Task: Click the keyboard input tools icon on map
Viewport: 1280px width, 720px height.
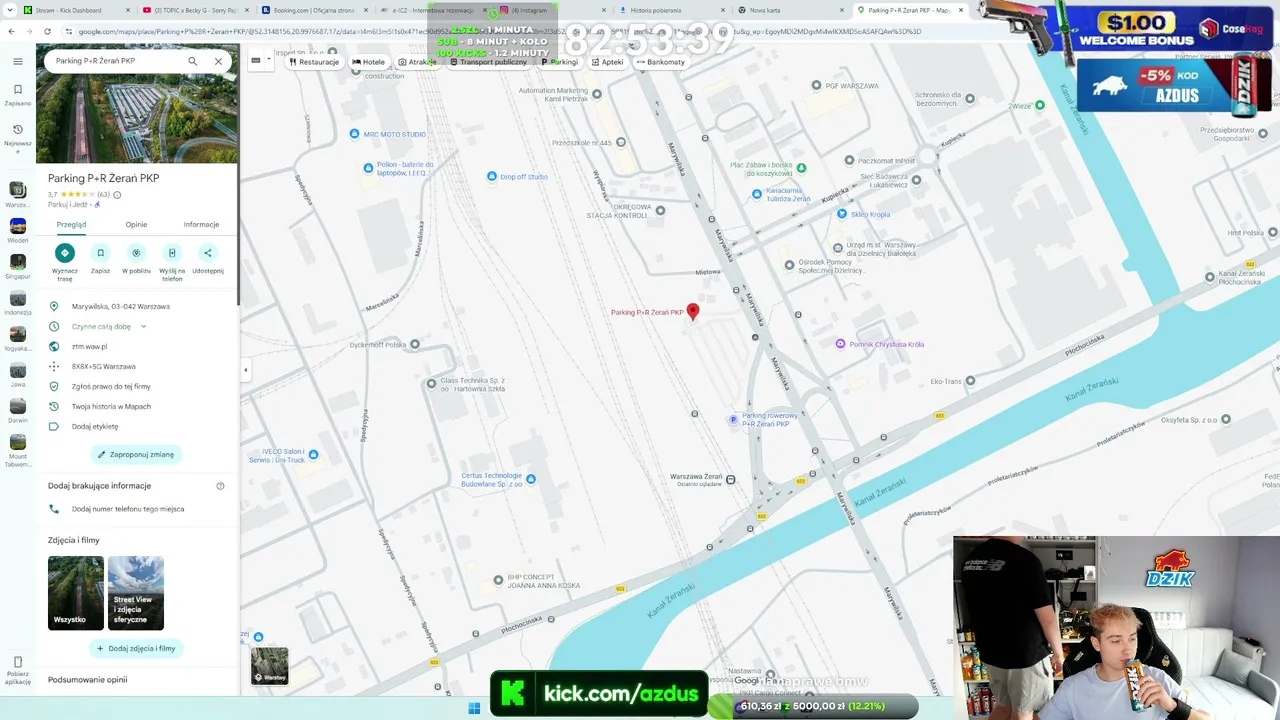Action: (256, 61)
